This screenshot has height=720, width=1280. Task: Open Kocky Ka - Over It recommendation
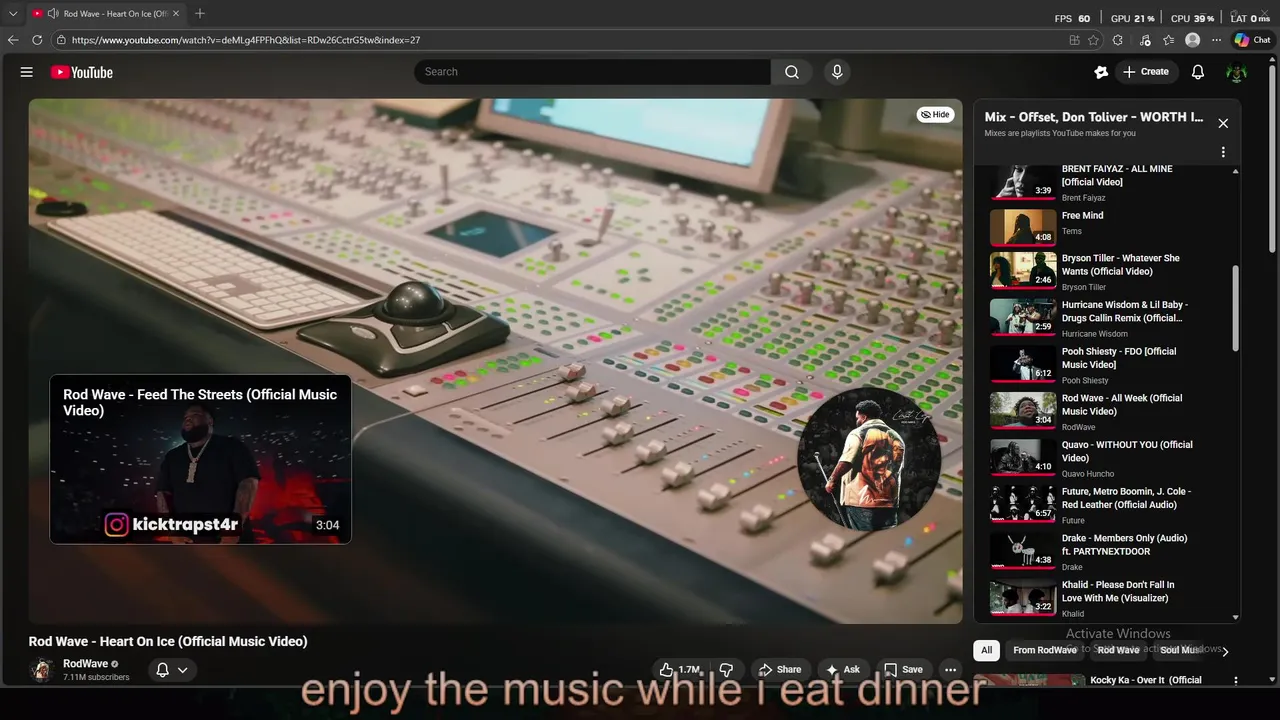1145,680
